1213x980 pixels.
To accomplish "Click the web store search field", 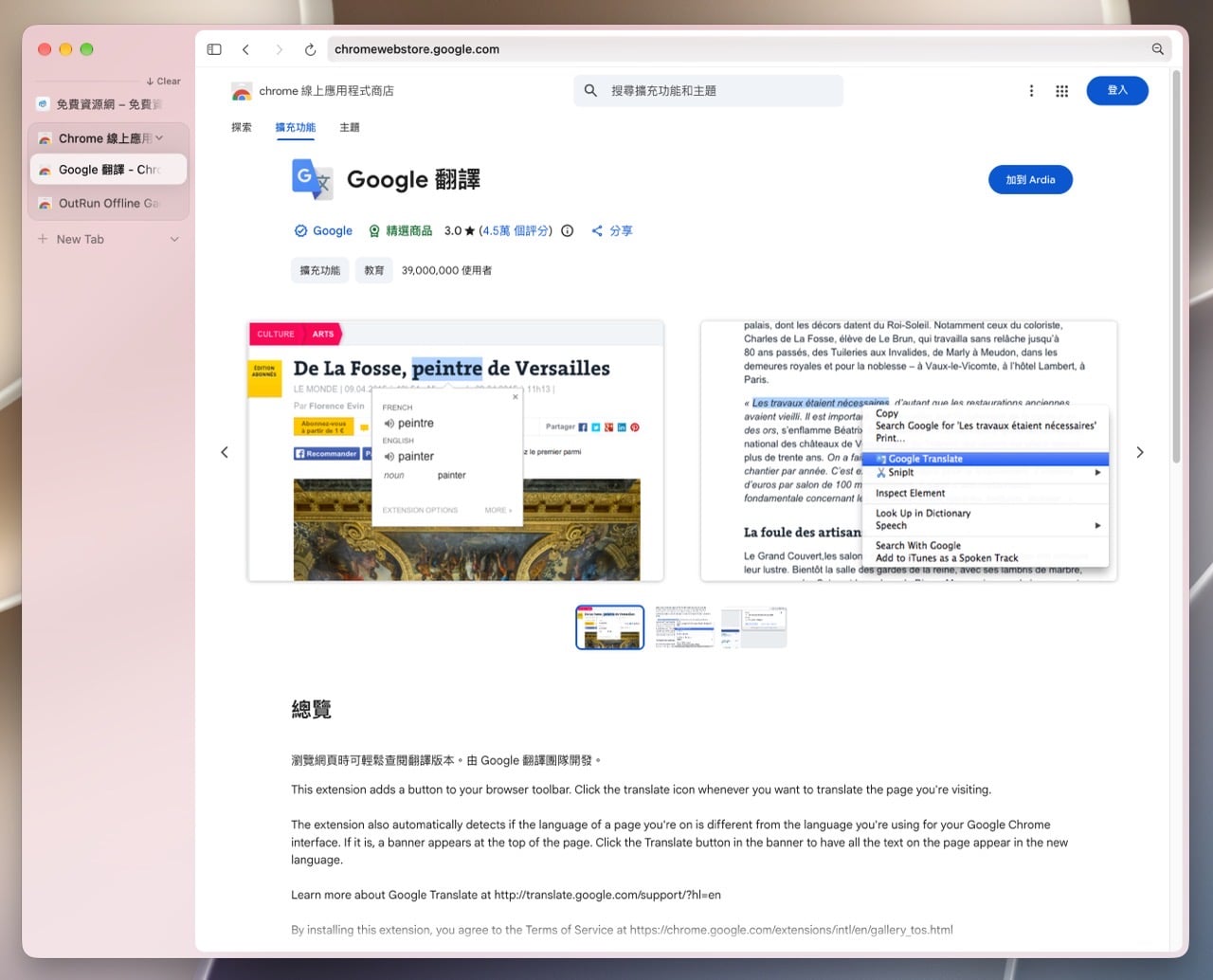I will (x=708, y=91).
